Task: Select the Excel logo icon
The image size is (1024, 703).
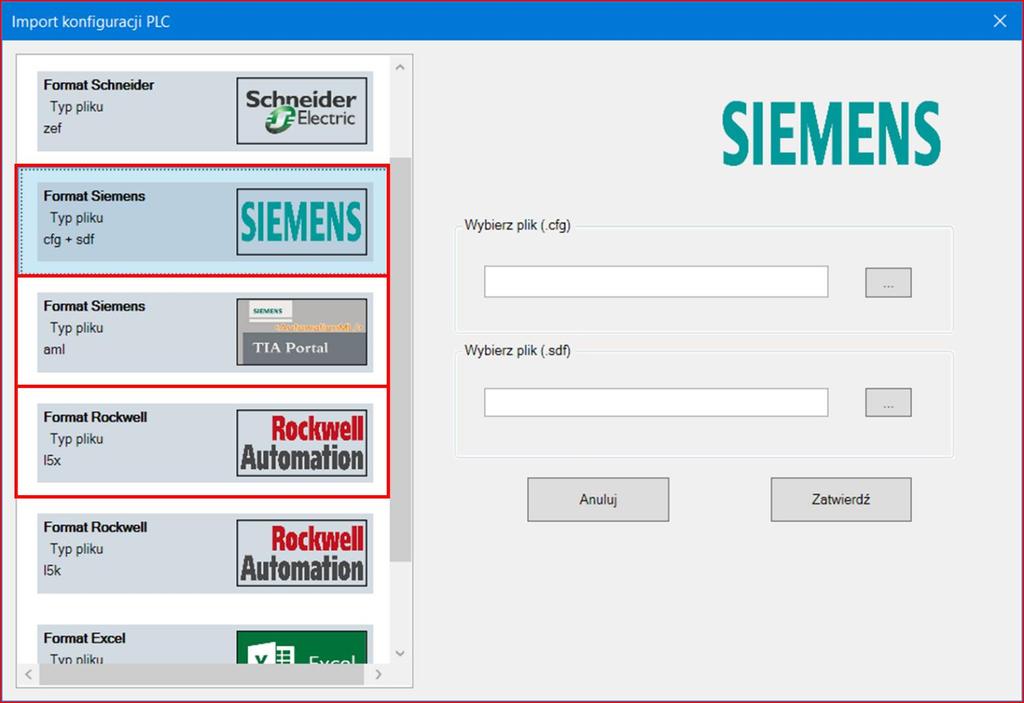Action: tap(302, 647)
